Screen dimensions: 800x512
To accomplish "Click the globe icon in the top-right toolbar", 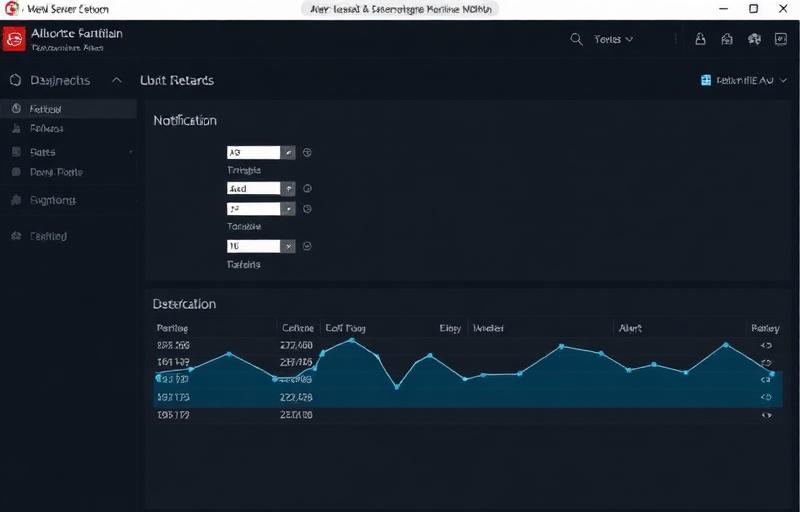I will tap(754, 39).
